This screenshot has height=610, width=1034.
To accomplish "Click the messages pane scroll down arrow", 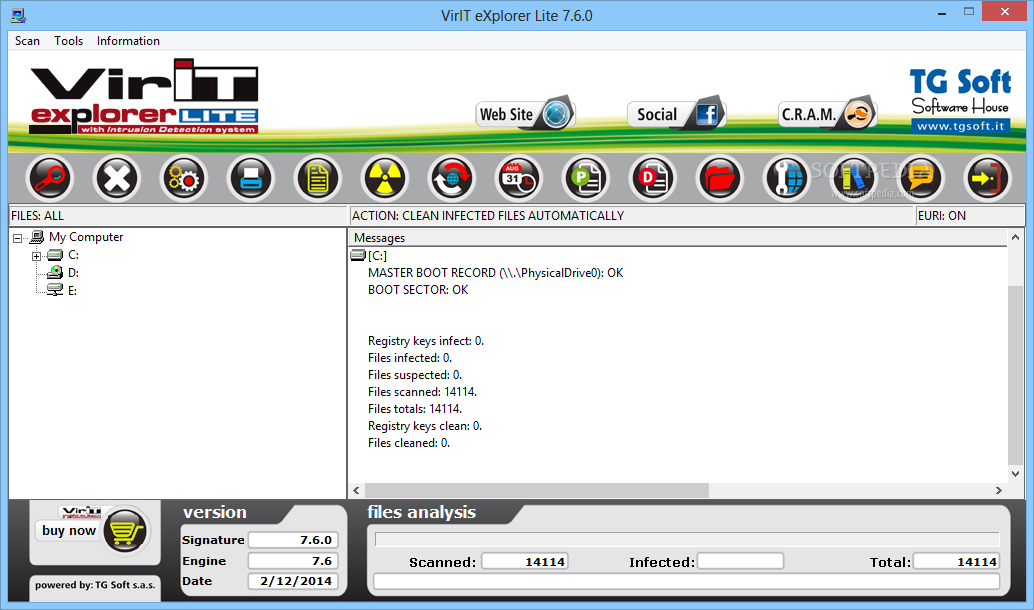I will pos(1016,473).
